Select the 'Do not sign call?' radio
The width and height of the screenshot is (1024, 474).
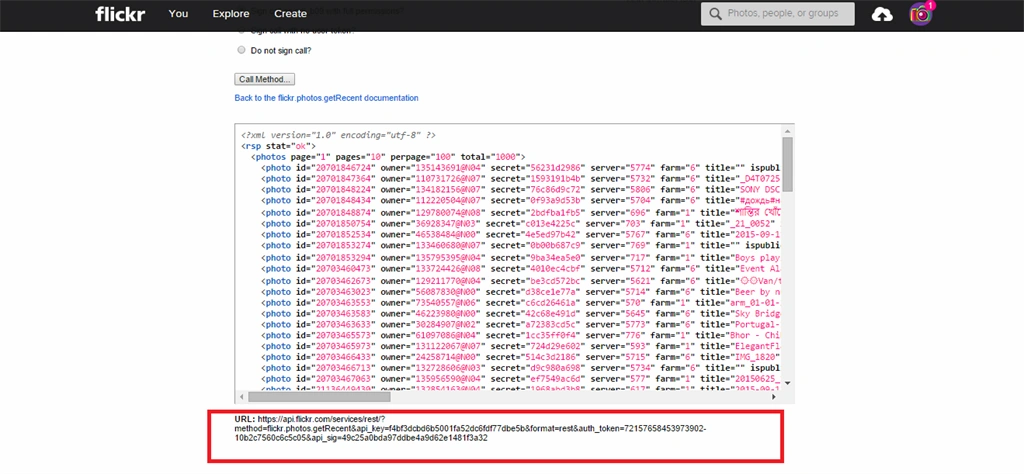242,50
